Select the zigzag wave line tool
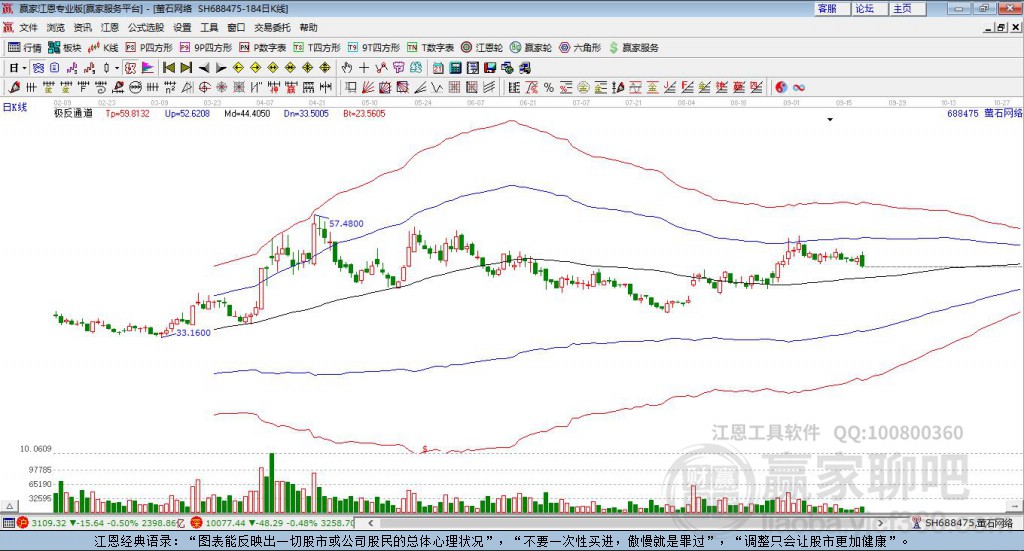This screenshot has height=551, width=1024. pos(438,87)
